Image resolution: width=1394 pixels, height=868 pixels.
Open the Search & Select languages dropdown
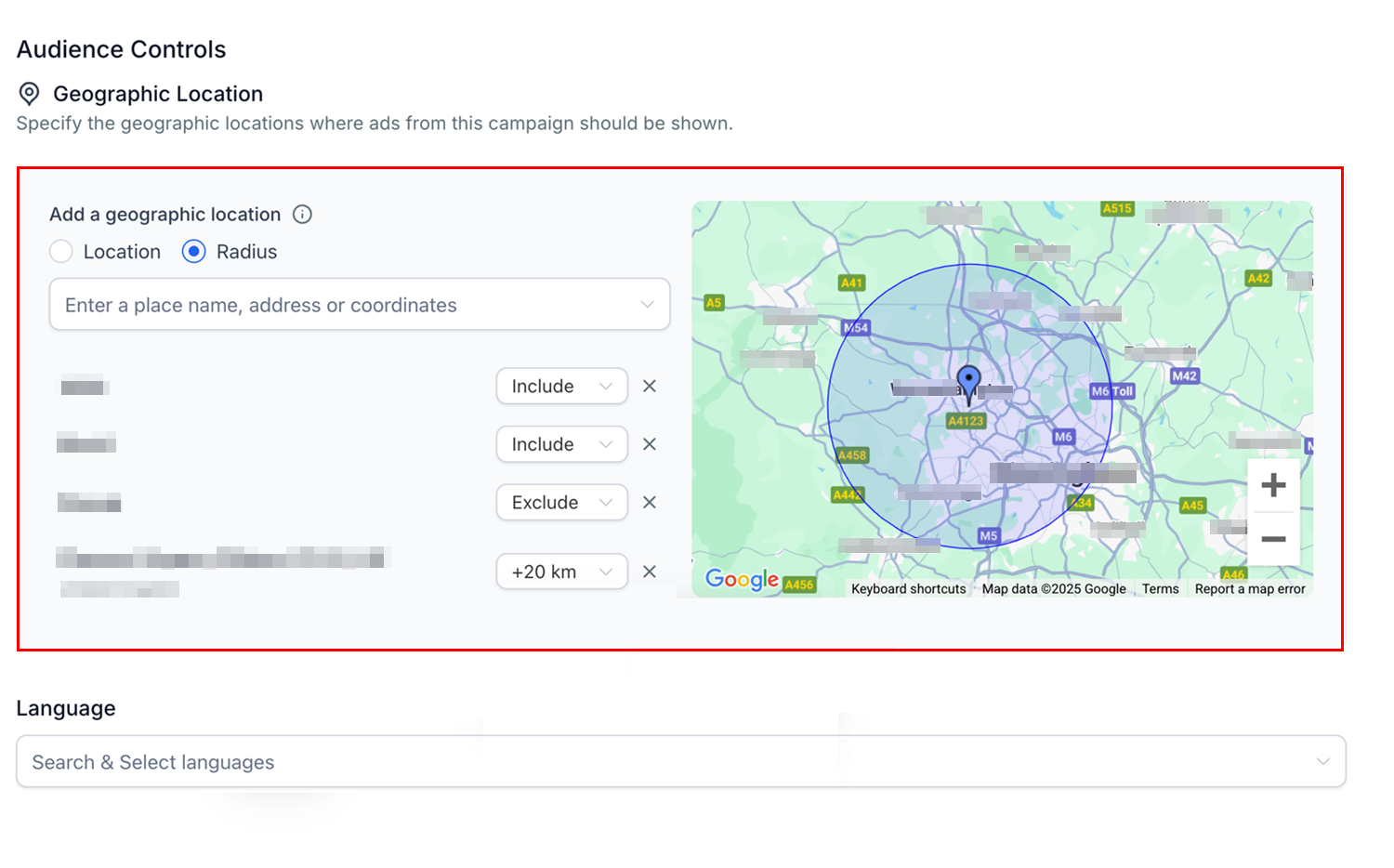(x=681, y=761)
